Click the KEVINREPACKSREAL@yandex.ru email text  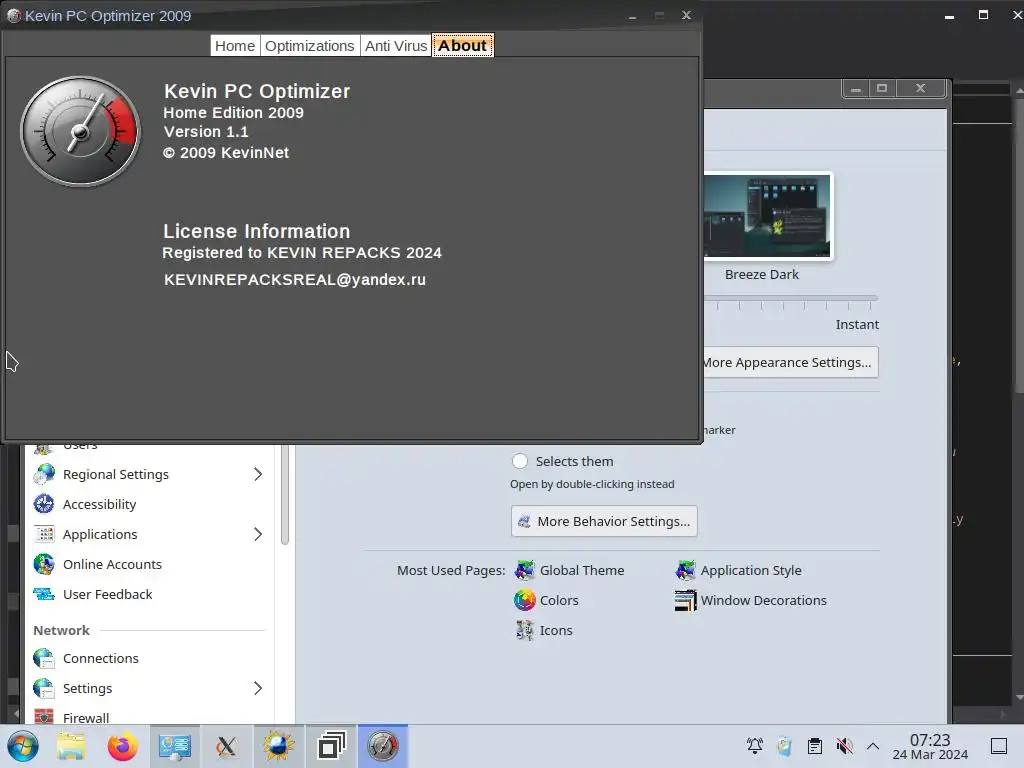[x=295, y=280]
